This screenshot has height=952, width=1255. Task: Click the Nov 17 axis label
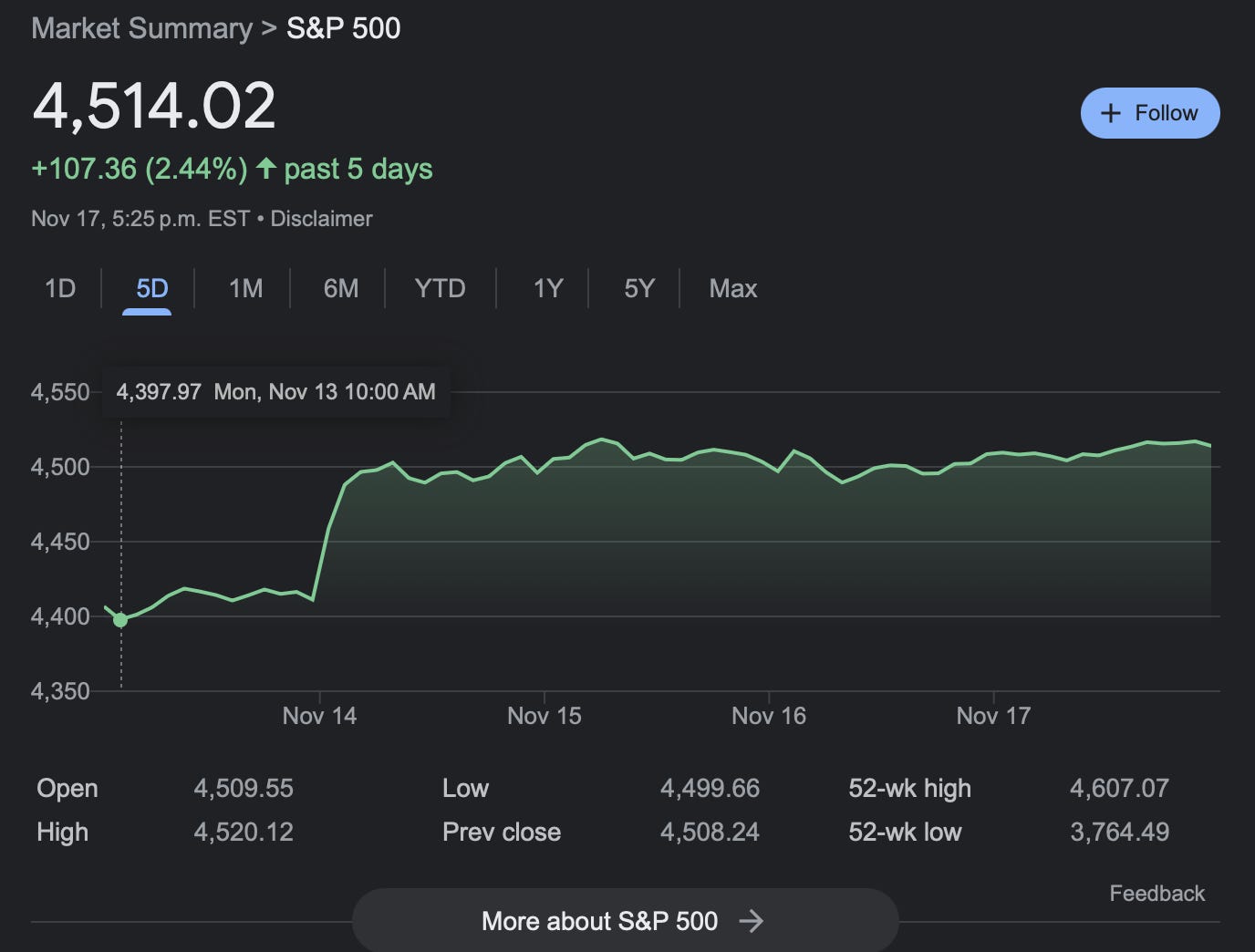coord(993,716)
